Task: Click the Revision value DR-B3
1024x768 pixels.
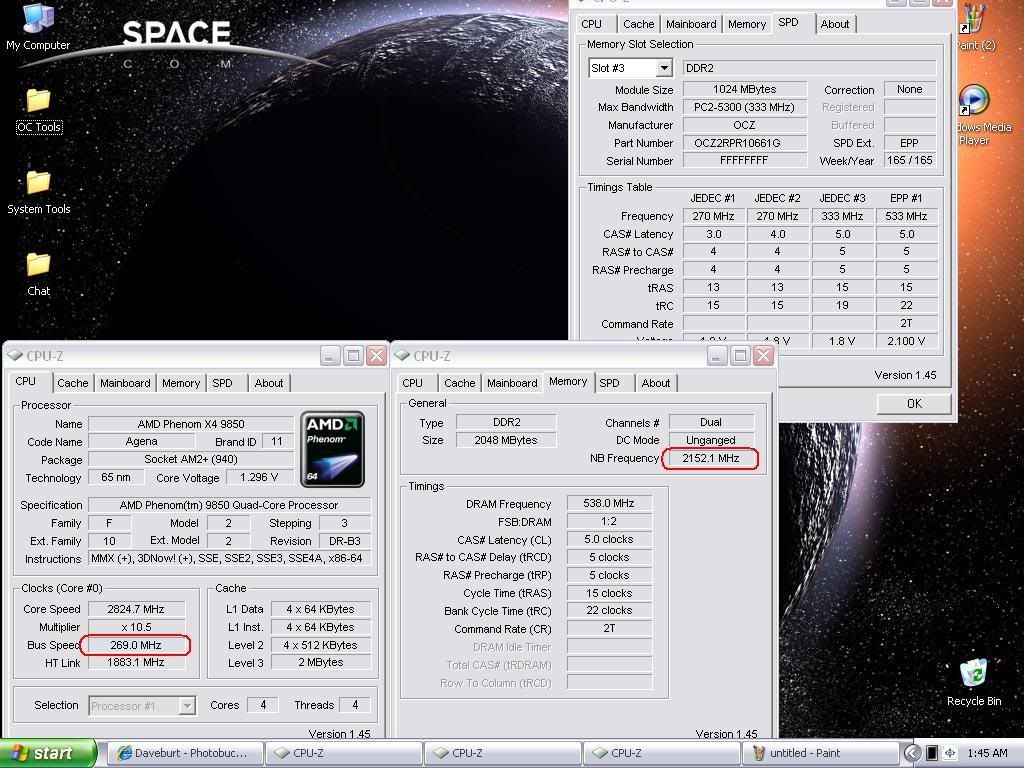Action: (345, 541)
